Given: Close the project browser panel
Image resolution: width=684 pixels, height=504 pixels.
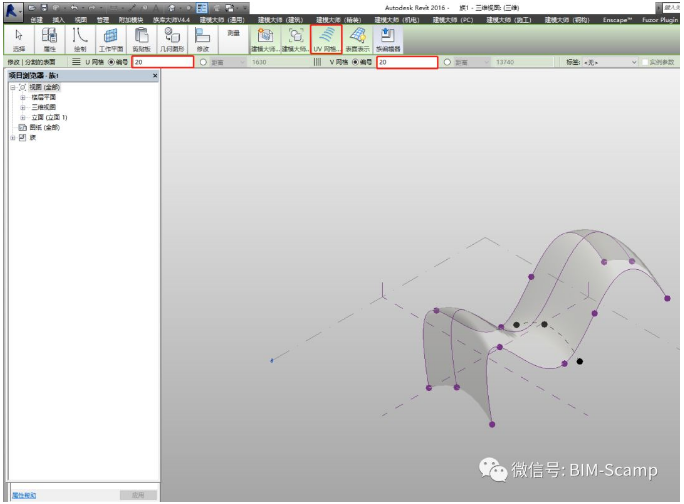Looking at the screenshot, I should (154, 76).
